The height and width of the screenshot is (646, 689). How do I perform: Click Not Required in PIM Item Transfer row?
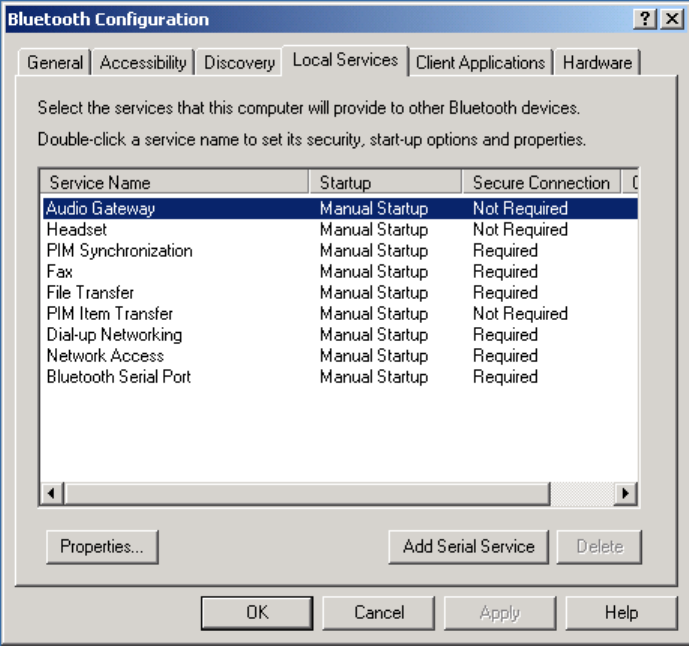[520, 314]
